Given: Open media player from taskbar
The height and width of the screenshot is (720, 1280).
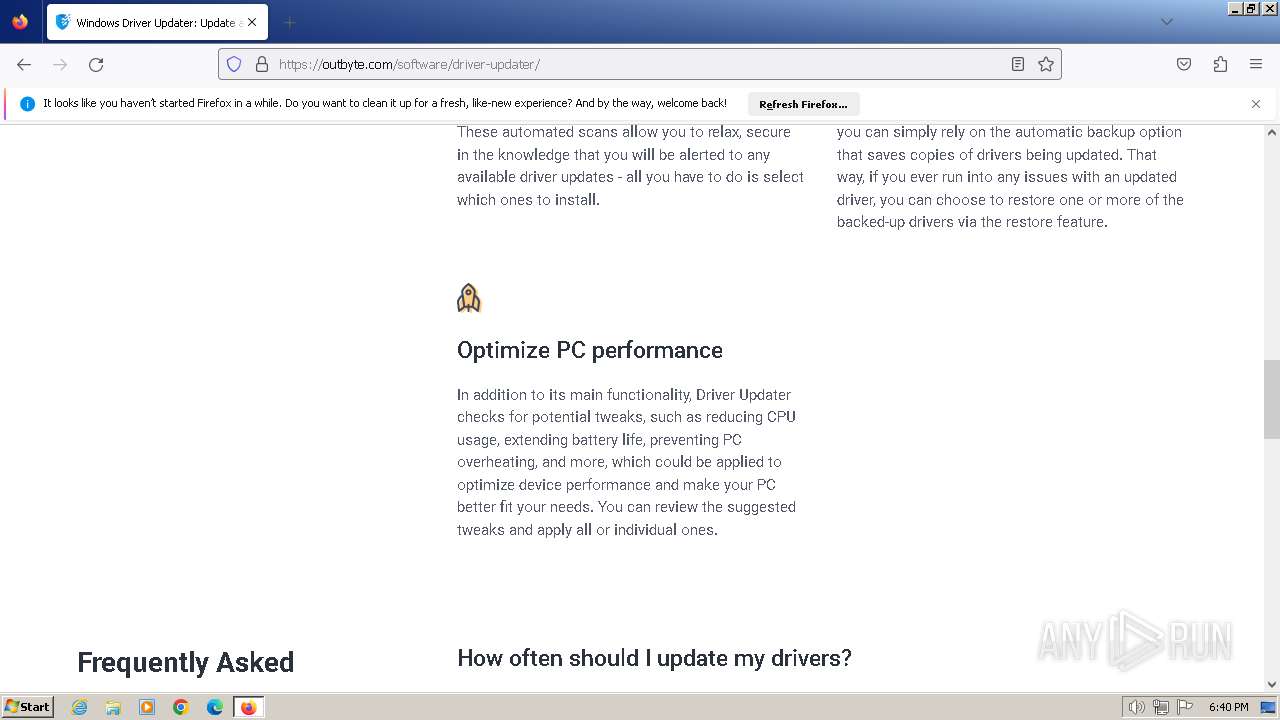Looking at the screenshot, I should [x=147, y=707].
